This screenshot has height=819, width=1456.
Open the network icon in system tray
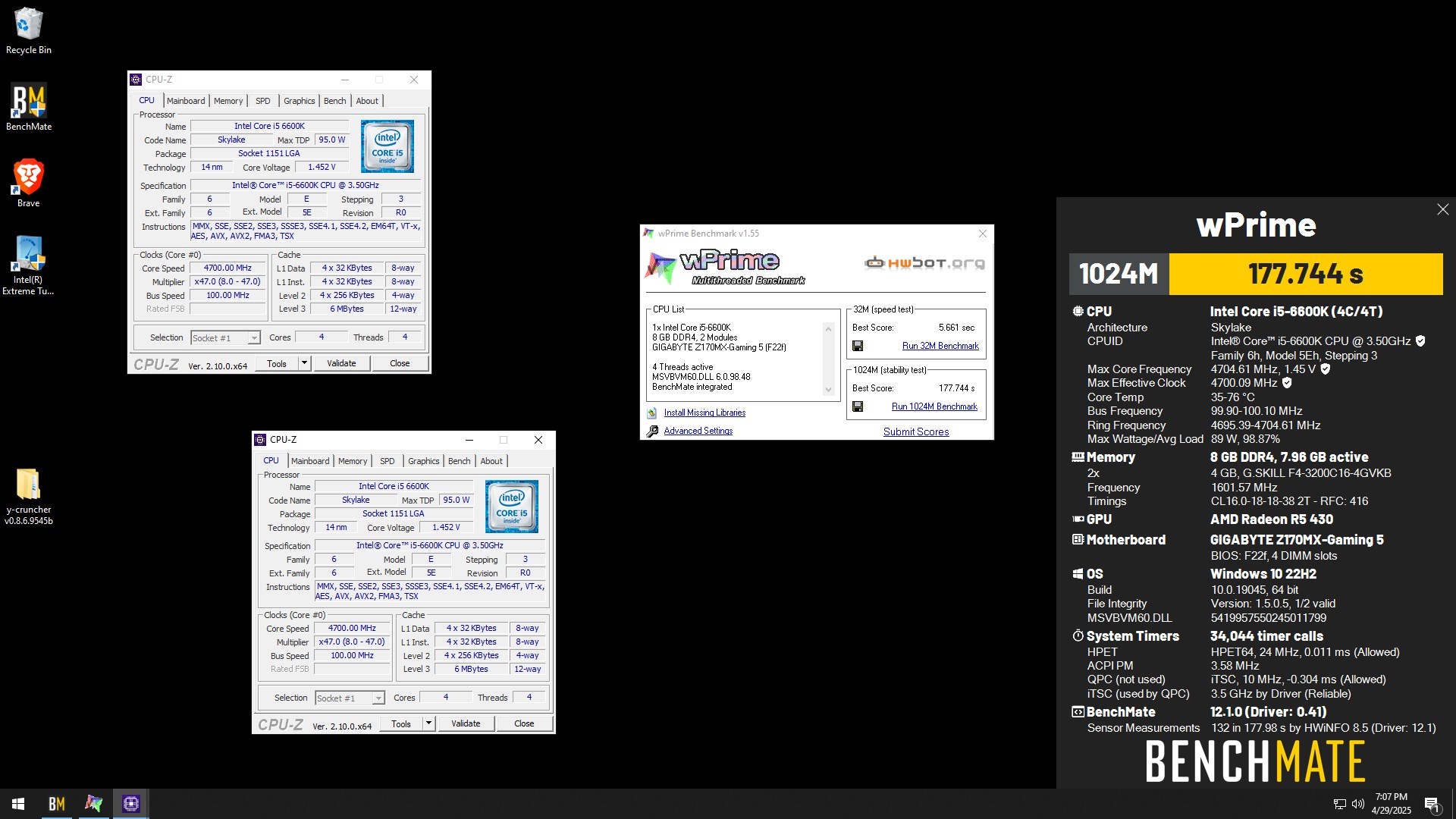click(x=1340, y=804)
